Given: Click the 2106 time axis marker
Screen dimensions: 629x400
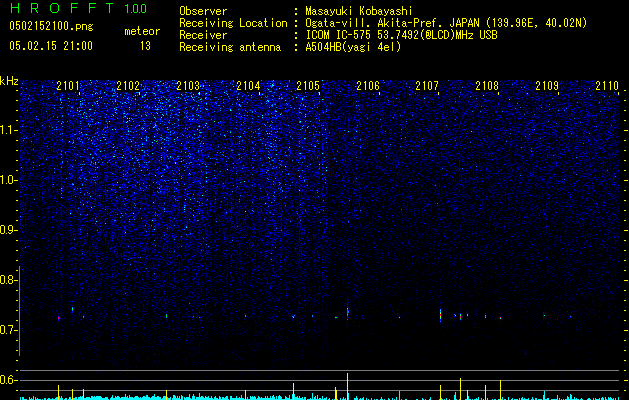Looking at the screenshot, I should tap(368, 86).
